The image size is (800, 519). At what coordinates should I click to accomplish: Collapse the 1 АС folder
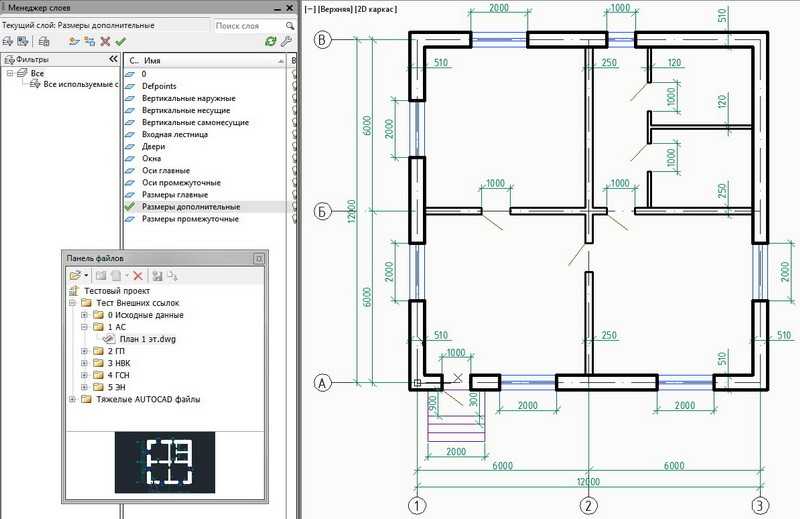85,327
